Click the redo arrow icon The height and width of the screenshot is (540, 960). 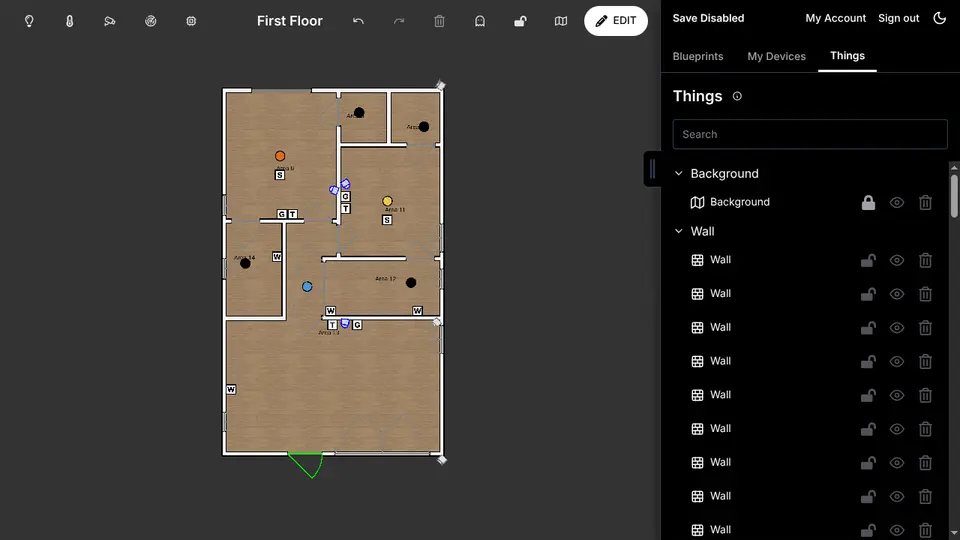pyautogui.click(x=399, y=21)
